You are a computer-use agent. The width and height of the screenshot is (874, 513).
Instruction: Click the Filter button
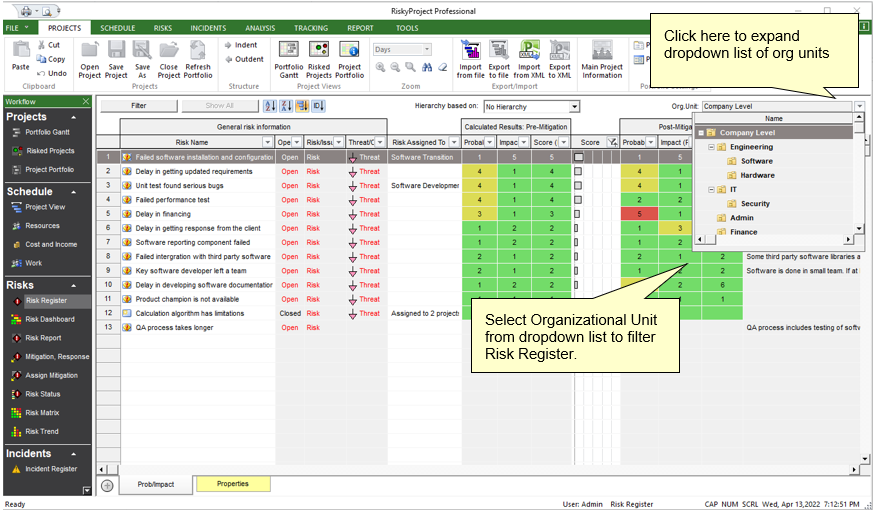[139, 106]
